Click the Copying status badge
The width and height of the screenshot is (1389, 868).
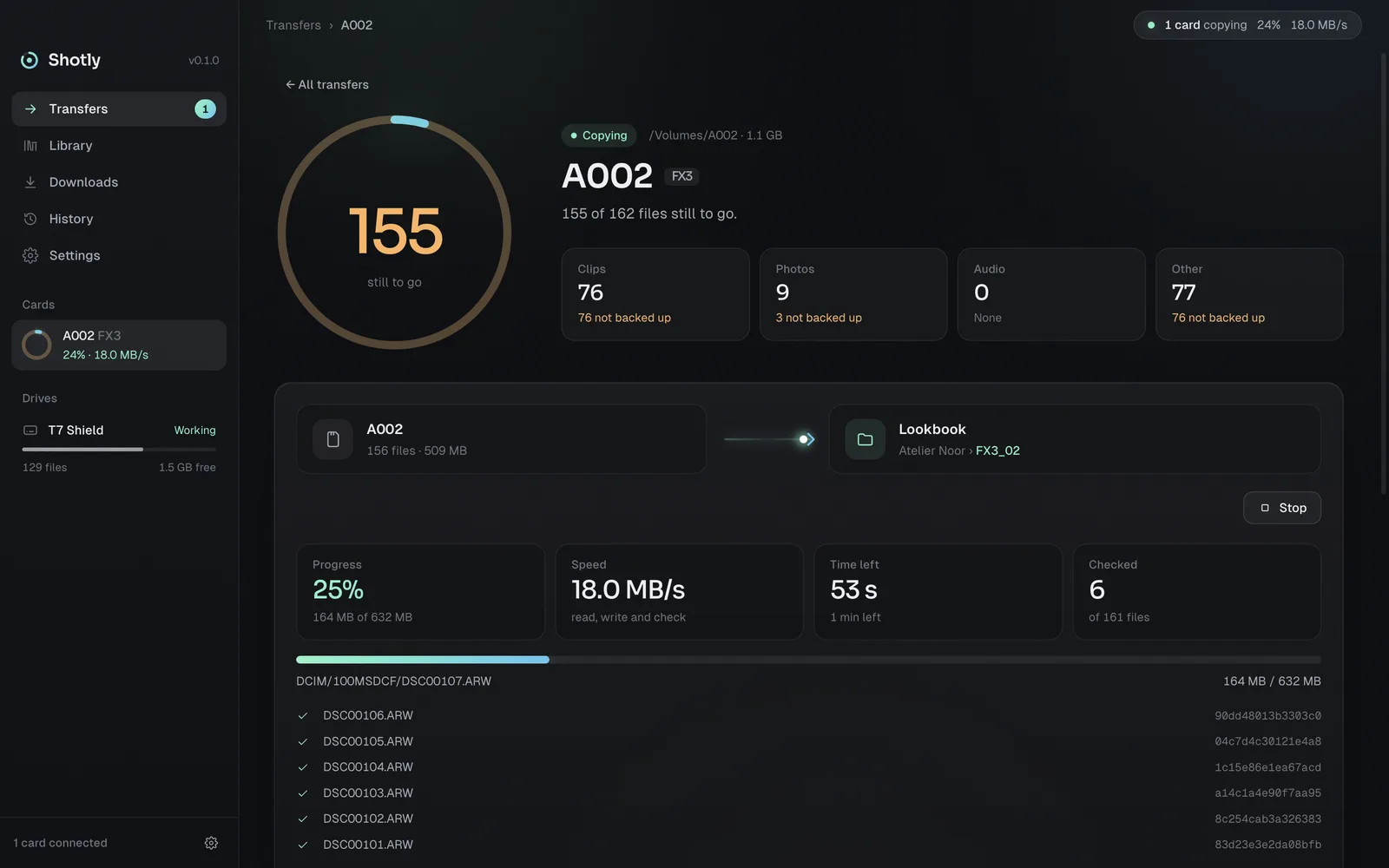599,135
